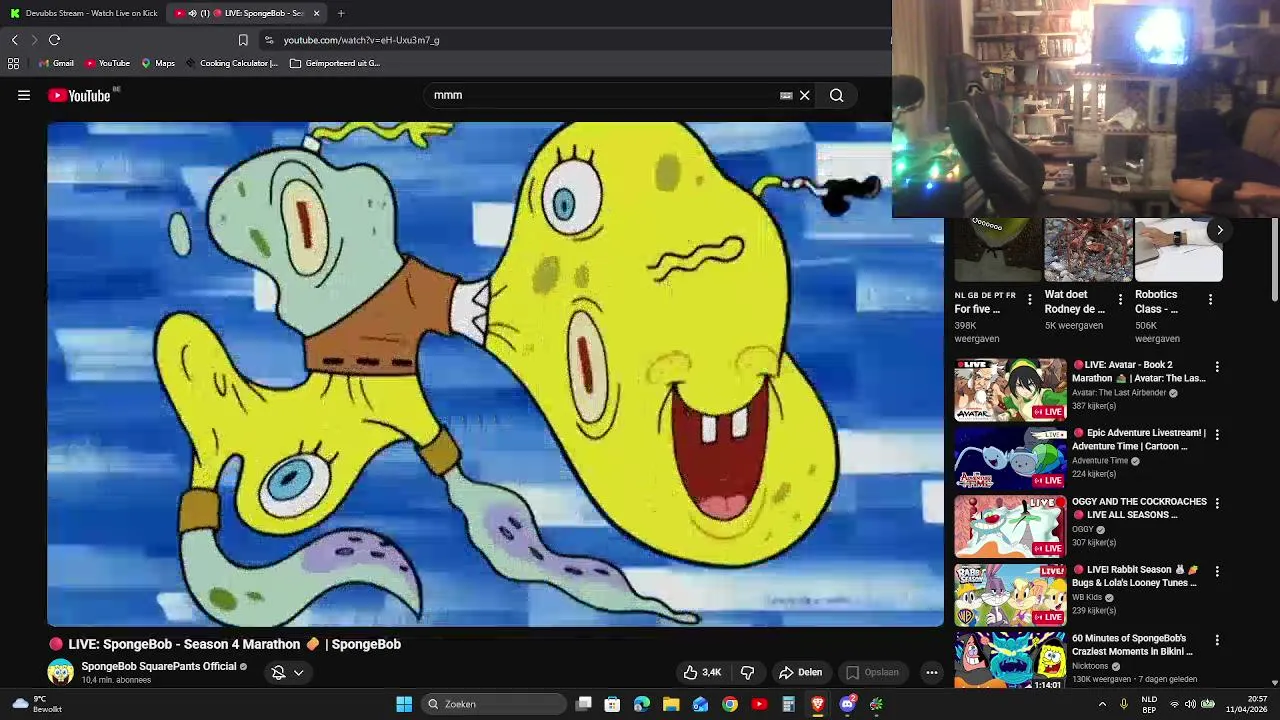Share the video via Delen button
1280x720 pixels.
click(801, 672)
